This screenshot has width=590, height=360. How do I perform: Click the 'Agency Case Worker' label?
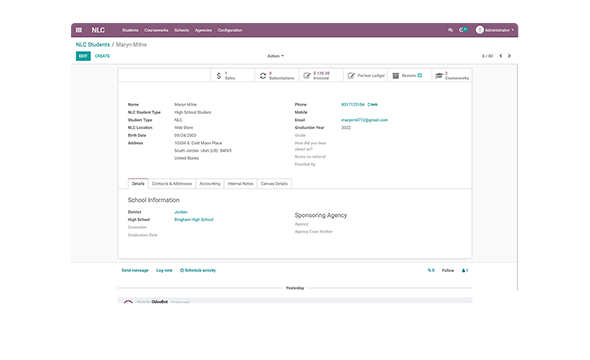(x=314, y=232)
